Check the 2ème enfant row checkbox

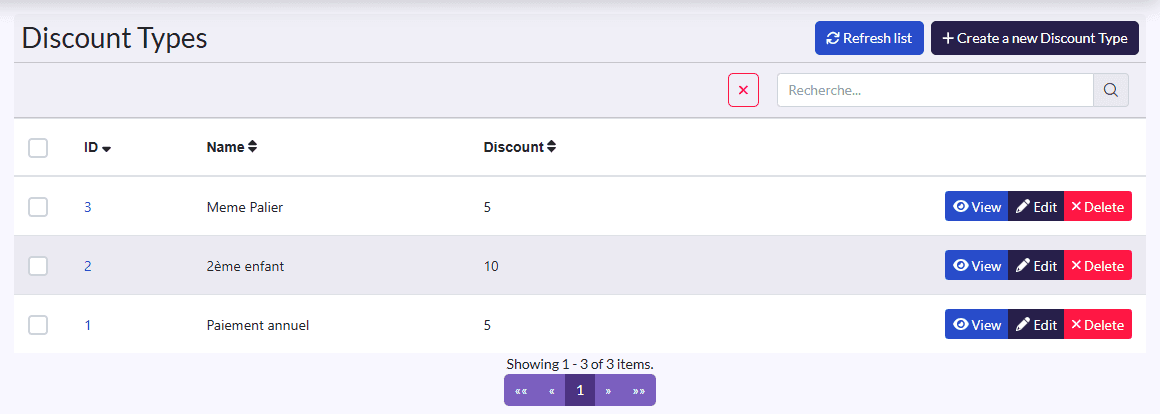point(38,265)
